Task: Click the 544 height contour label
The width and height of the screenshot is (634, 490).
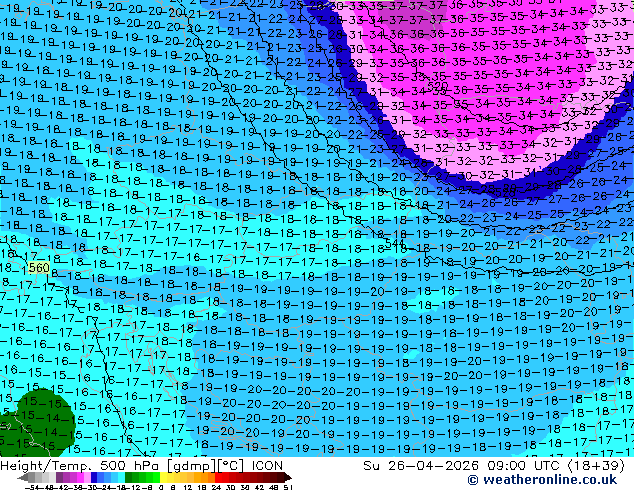Action: [395, 243]
